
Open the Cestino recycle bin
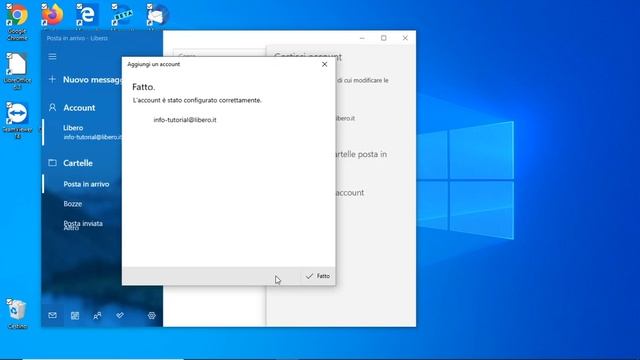pyautogui.click(x=17, y=313)
